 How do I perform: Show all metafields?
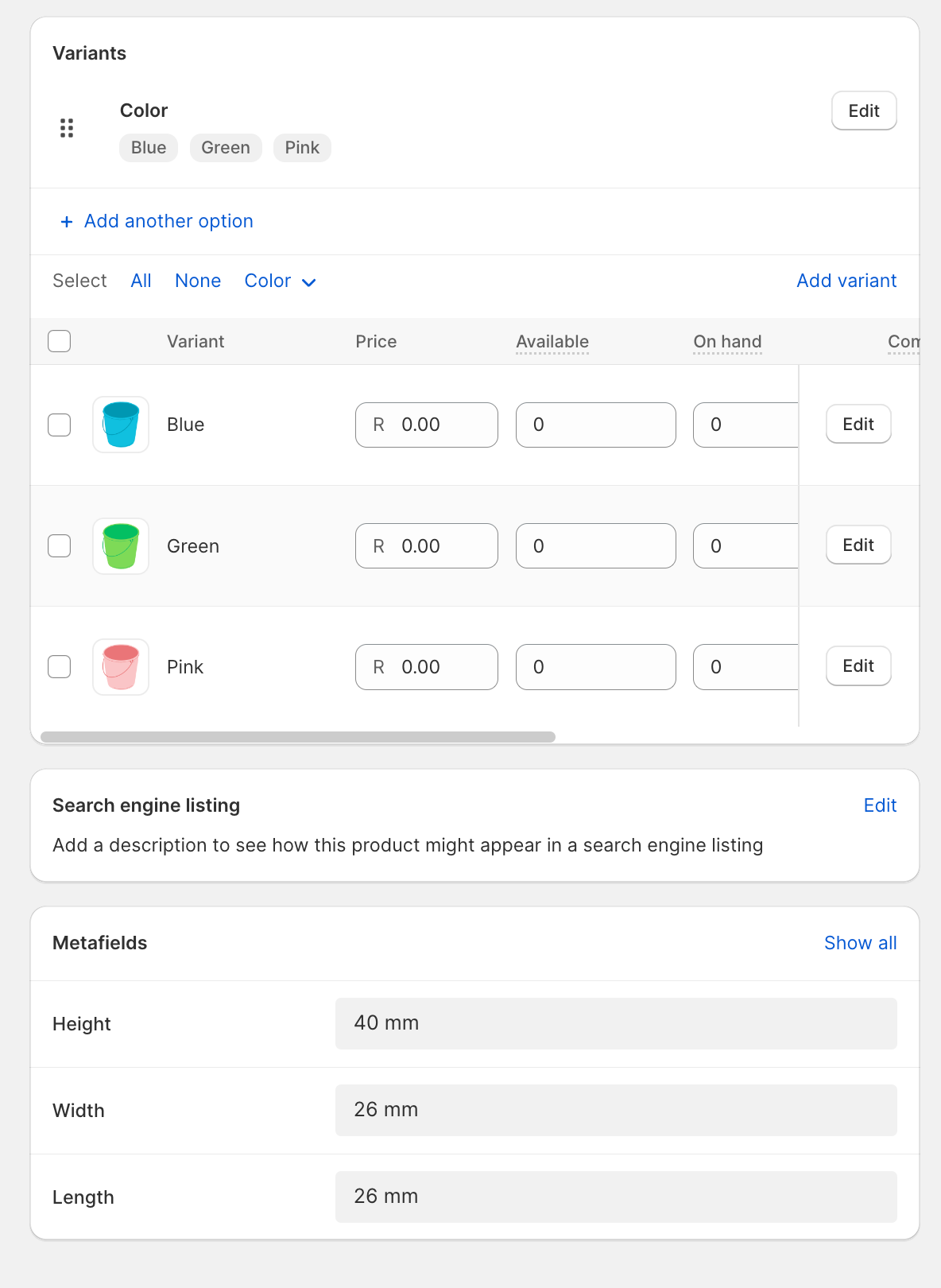[x=860, y=943]
